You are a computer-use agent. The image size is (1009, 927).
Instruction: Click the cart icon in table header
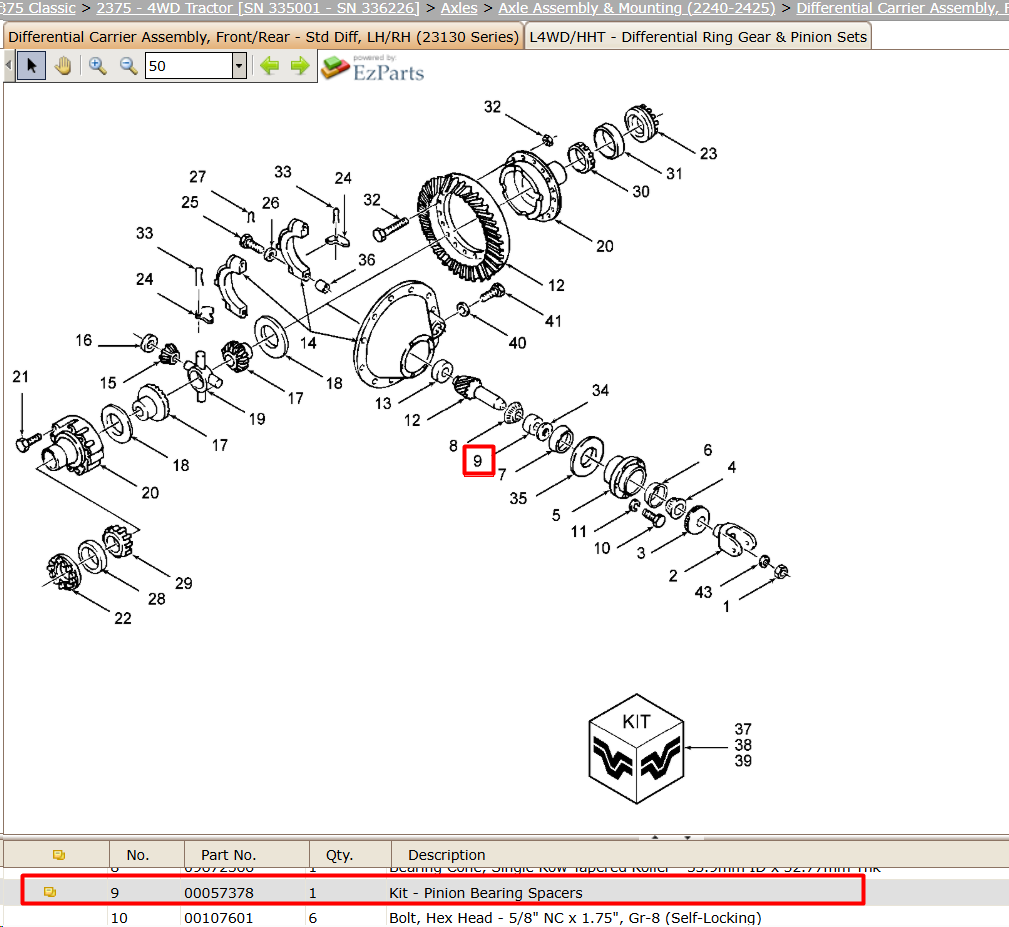pyautogui.click(x=59, y=855)
